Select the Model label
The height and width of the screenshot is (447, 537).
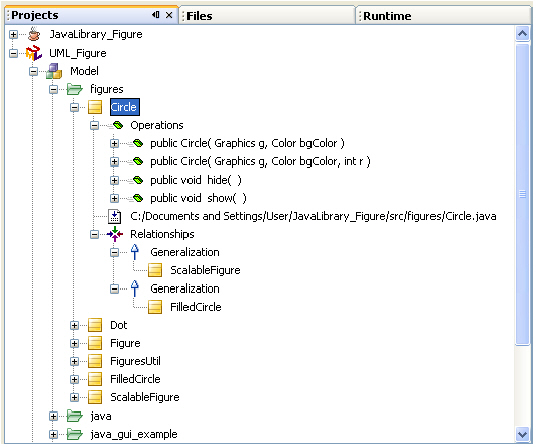pyautogui.click(x=84, y=71)
